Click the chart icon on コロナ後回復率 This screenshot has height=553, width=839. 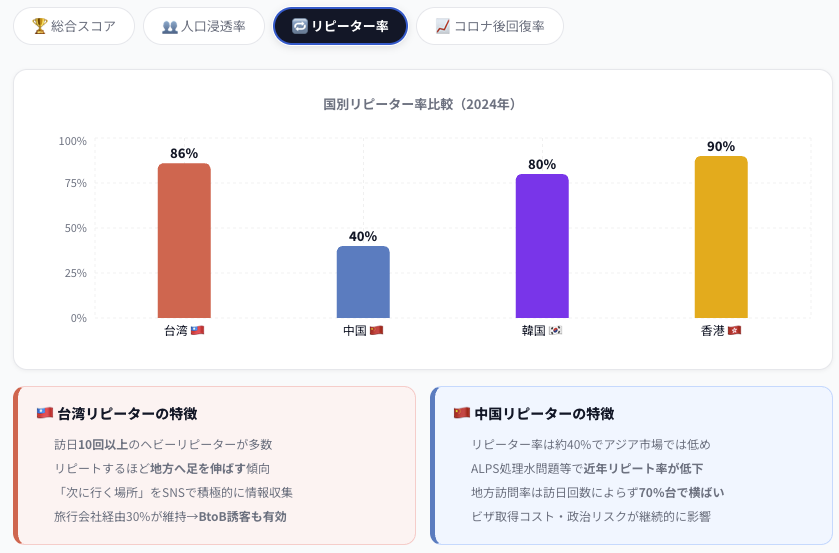pyautogui.click(x=443, y=26)
